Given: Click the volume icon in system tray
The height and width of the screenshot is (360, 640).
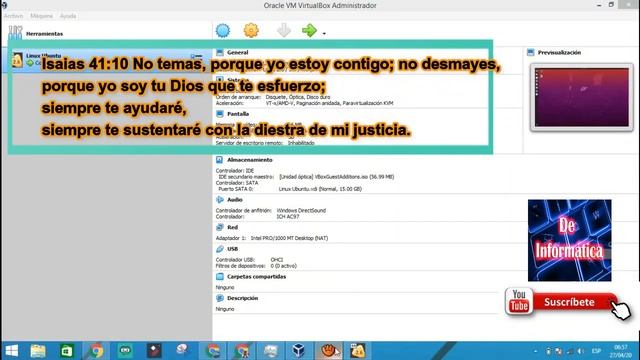Looking at the screenshot, I should (580, 351).
